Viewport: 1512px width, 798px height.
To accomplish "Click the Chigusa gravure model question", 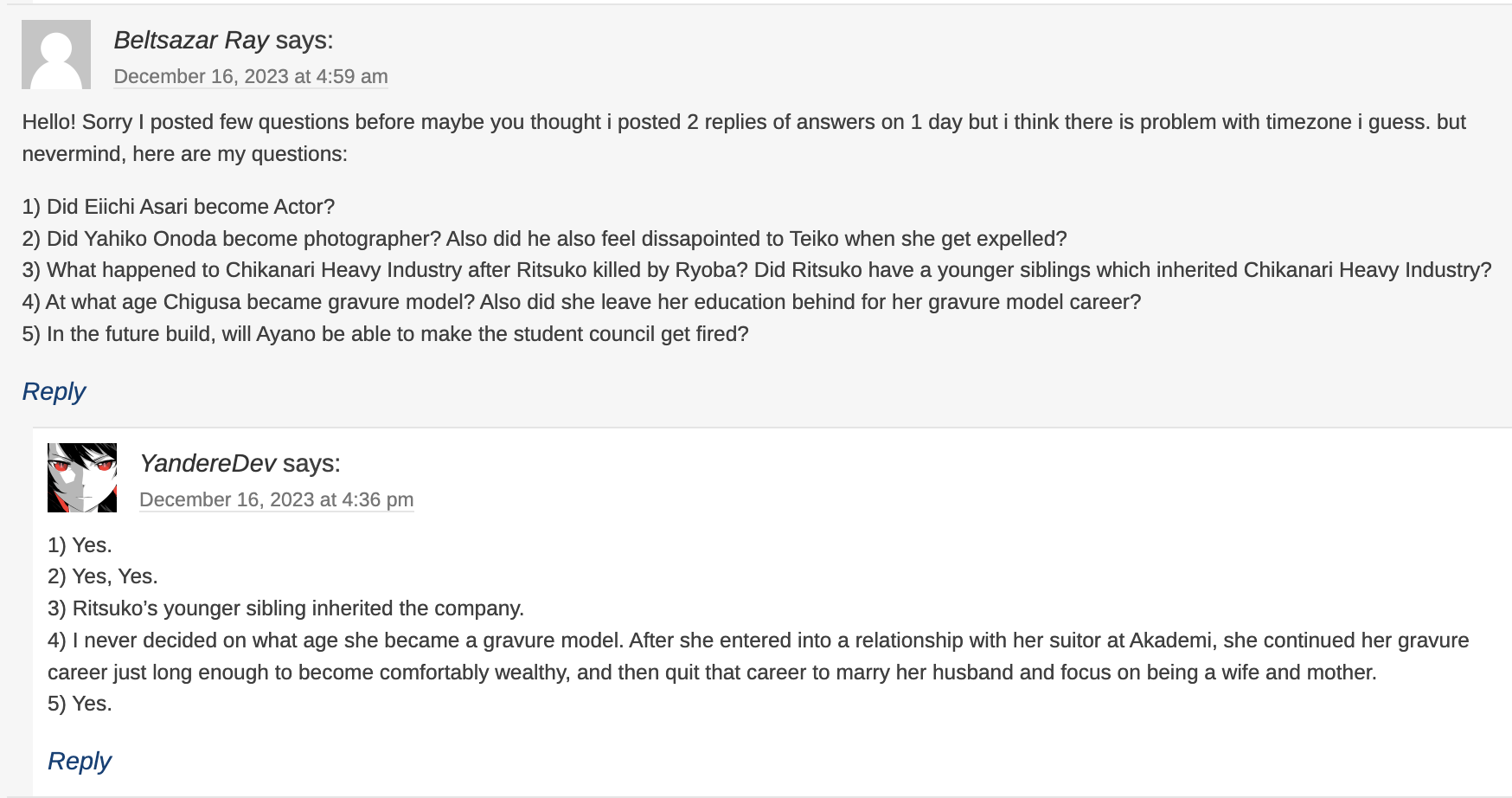I will click(x=581, y=302).
